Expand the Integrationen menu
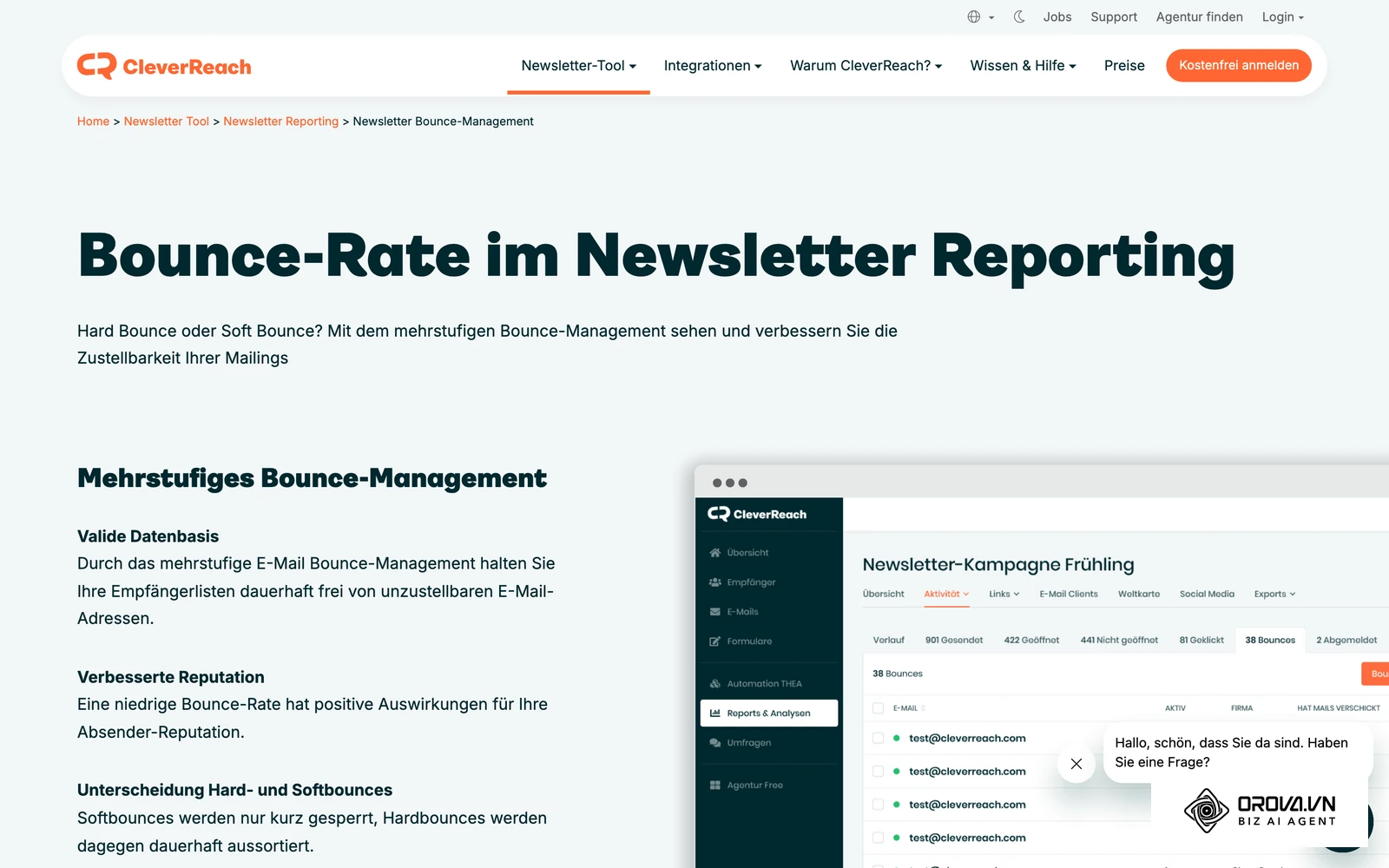This screenshot has height=868, width=1389. [713, 65]
